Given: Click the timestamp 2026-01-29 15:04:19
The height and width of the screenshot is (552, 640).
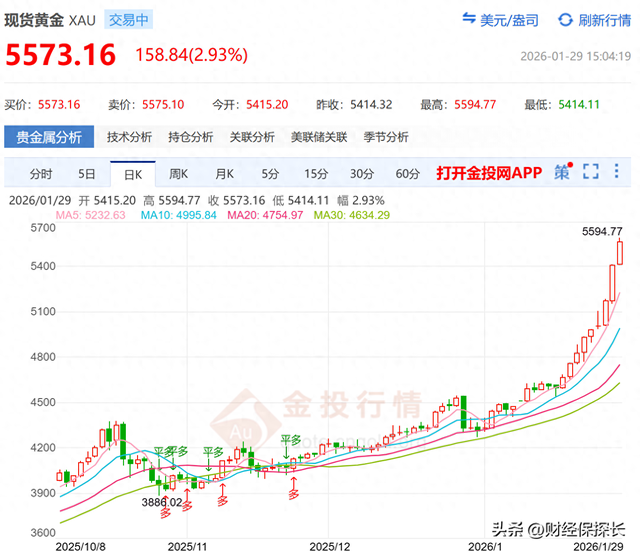Looking at the screenshot, I should (x=576, y=56).
